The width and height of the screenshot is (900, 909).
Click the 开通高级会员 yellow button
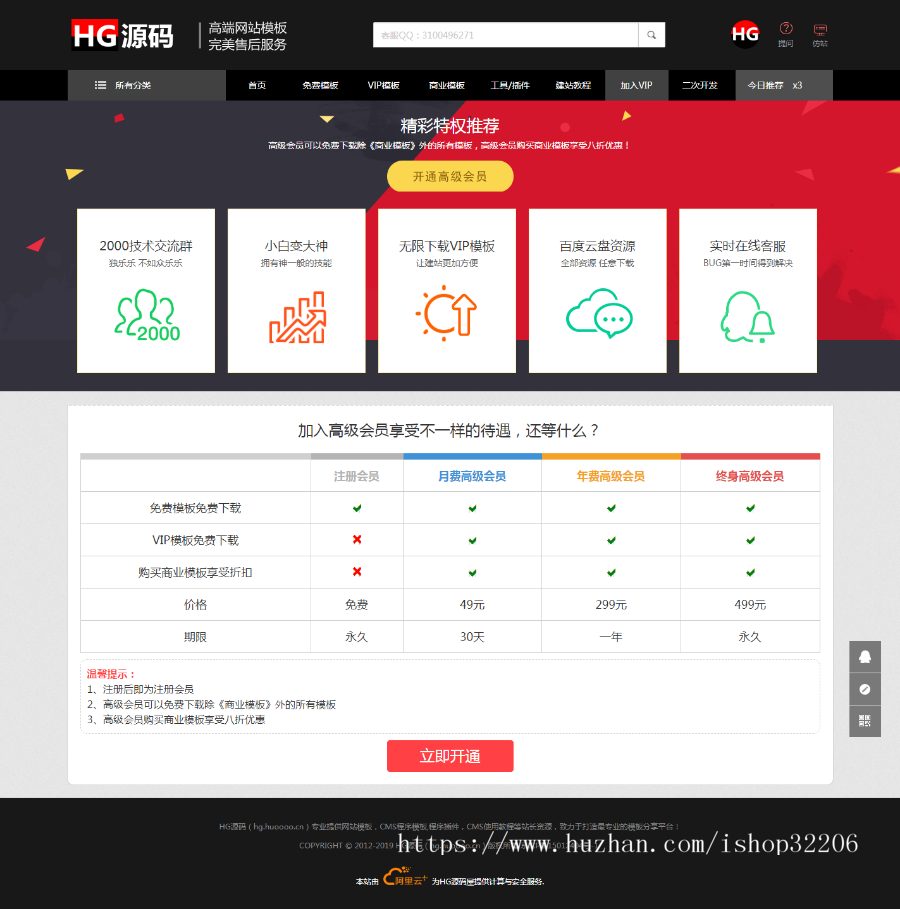point(450,176)
